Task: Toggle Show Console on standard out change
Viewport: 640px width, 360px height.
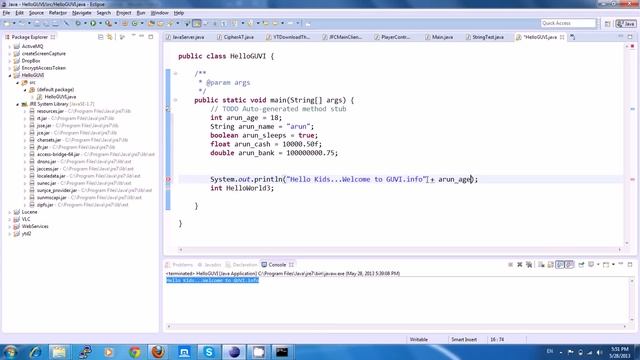Action: point(560,264)
